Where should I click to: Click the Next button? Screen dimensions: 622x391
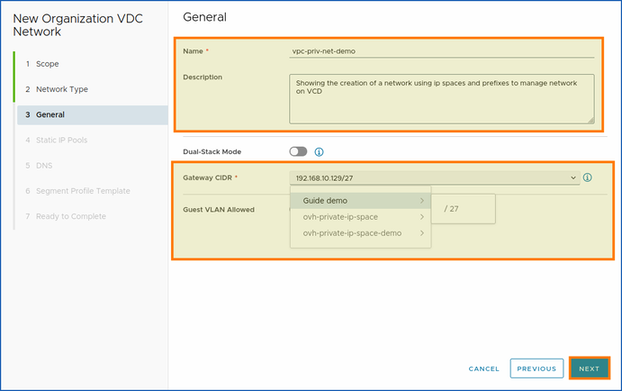589,368
